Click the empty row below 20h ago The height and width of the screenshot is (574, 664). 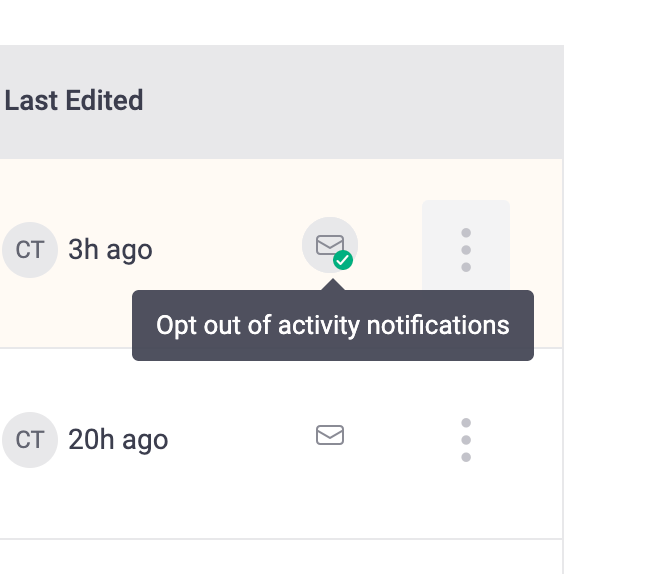pyautogui.click(x=280, y=557)
